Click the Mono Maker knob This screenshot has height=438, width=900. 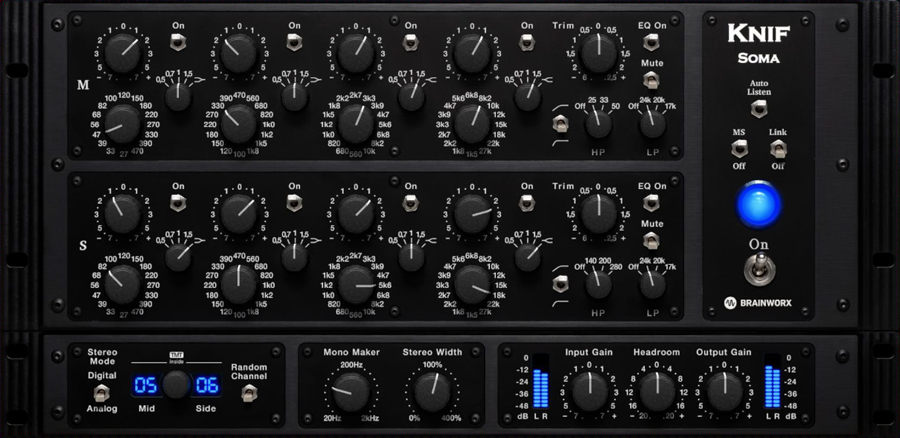click(343, 389)
